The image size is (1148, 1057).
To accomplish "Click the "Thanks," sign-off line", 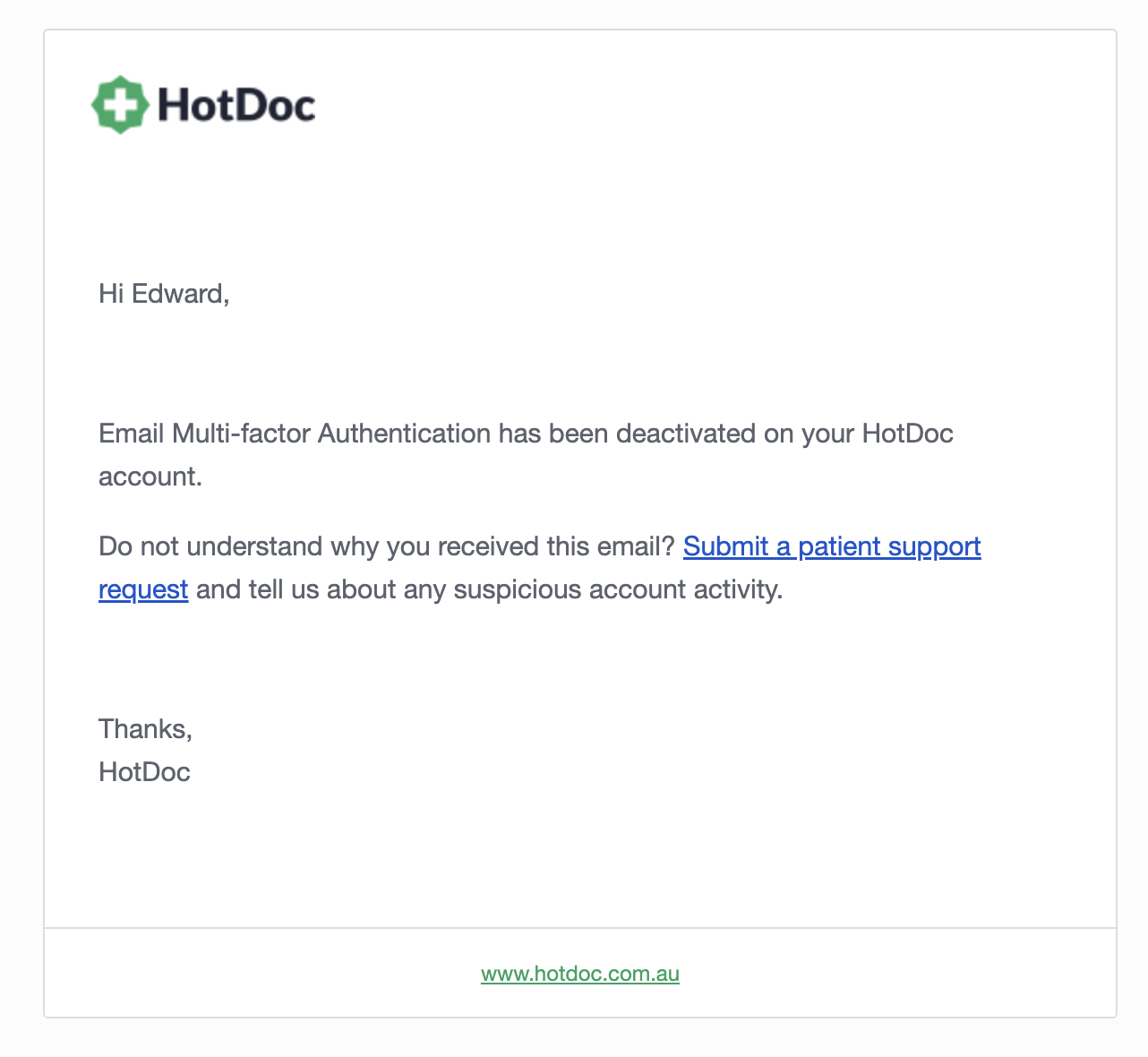I will point(145,729).
